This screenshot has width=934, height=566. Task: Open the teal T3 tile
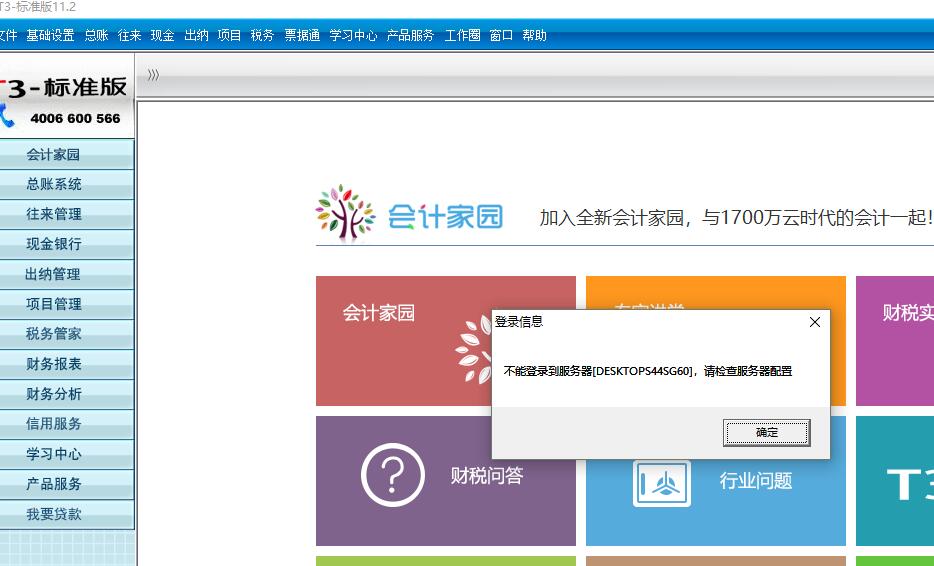coord(895,481)
